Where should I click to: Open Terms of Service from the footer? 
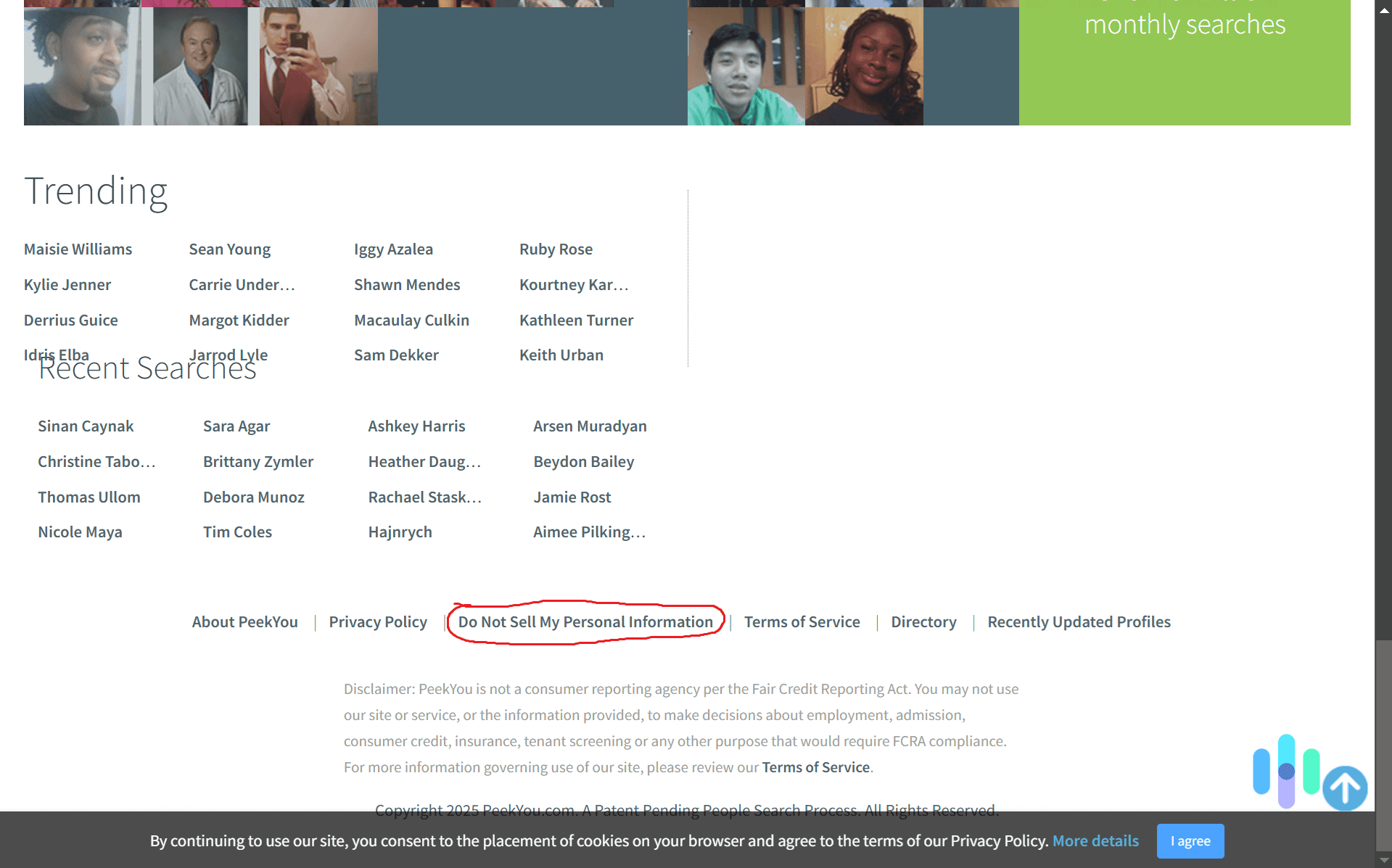point(802,621)
